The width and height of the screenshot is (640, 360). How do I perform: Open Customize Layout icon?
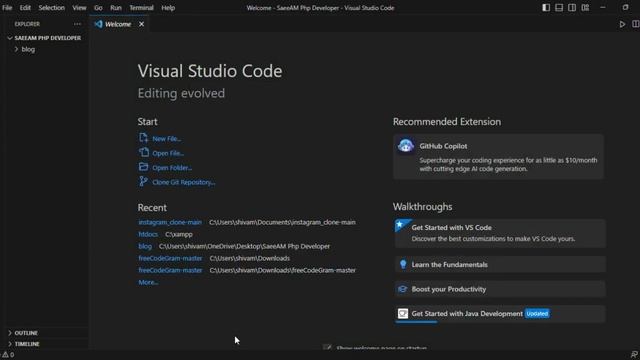(585, 8)
